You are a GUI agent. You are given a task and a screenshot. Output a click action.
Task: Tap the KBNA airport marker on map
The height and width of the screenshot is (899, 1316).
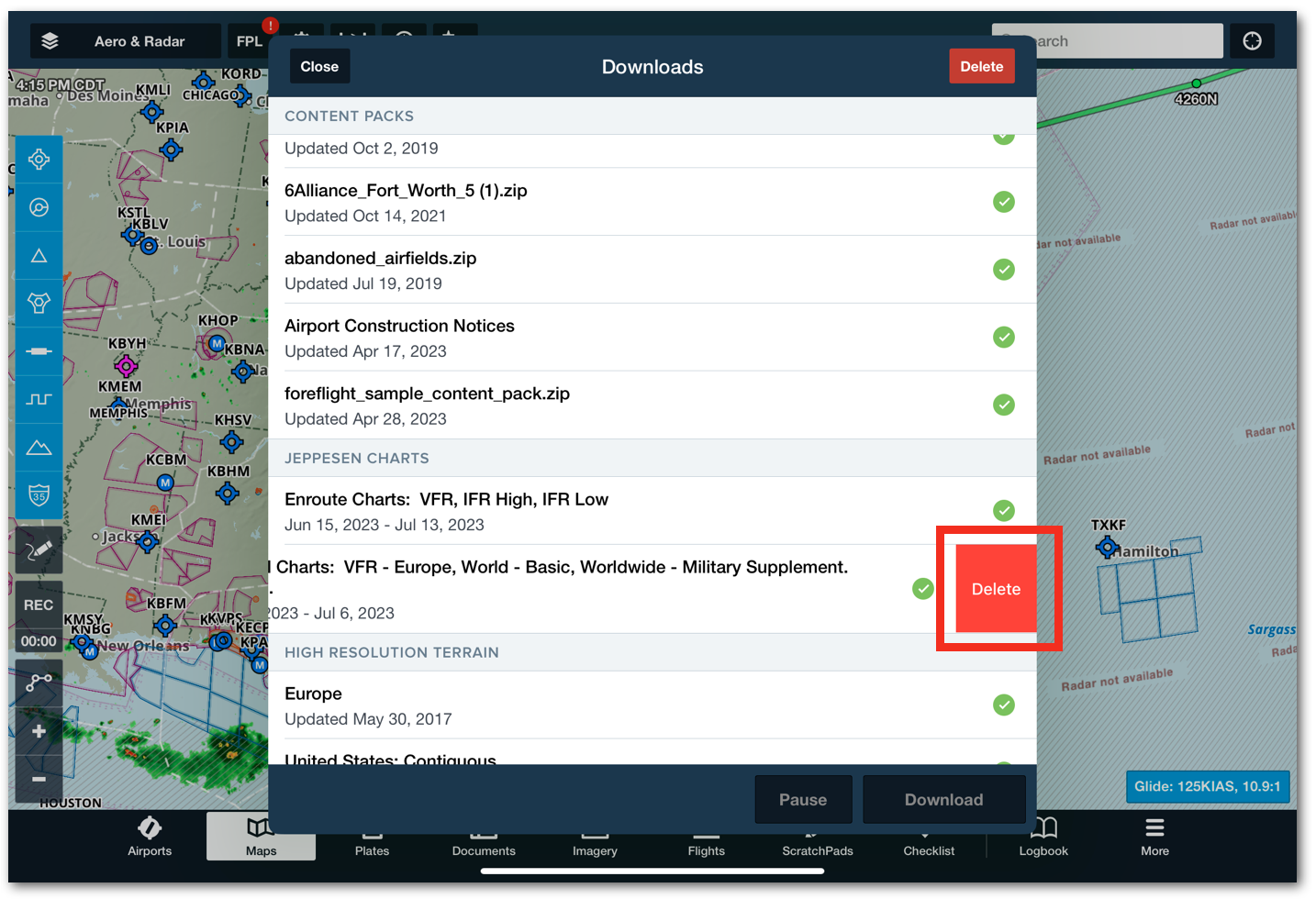pyautogui.click(x=243, y=371)
